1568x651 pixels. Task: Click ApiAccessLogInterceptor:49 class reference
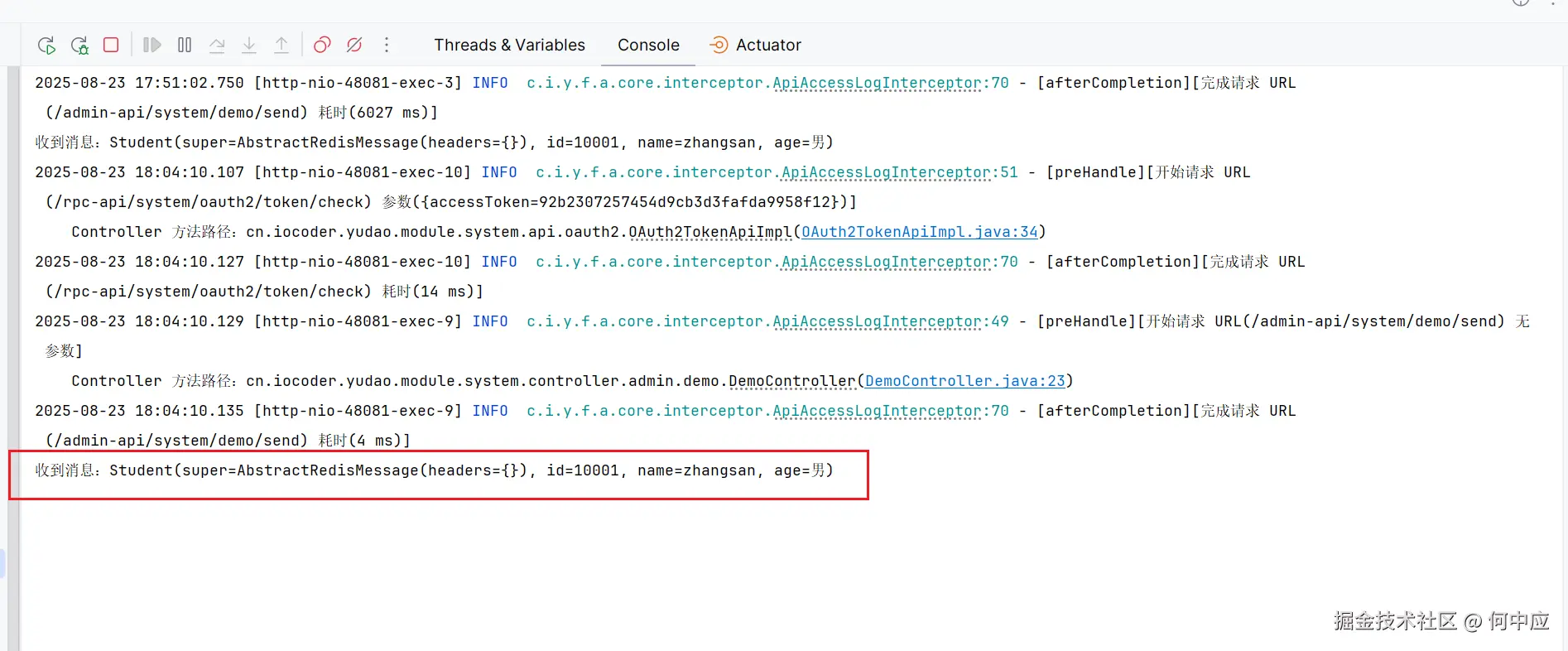[891, 321]
